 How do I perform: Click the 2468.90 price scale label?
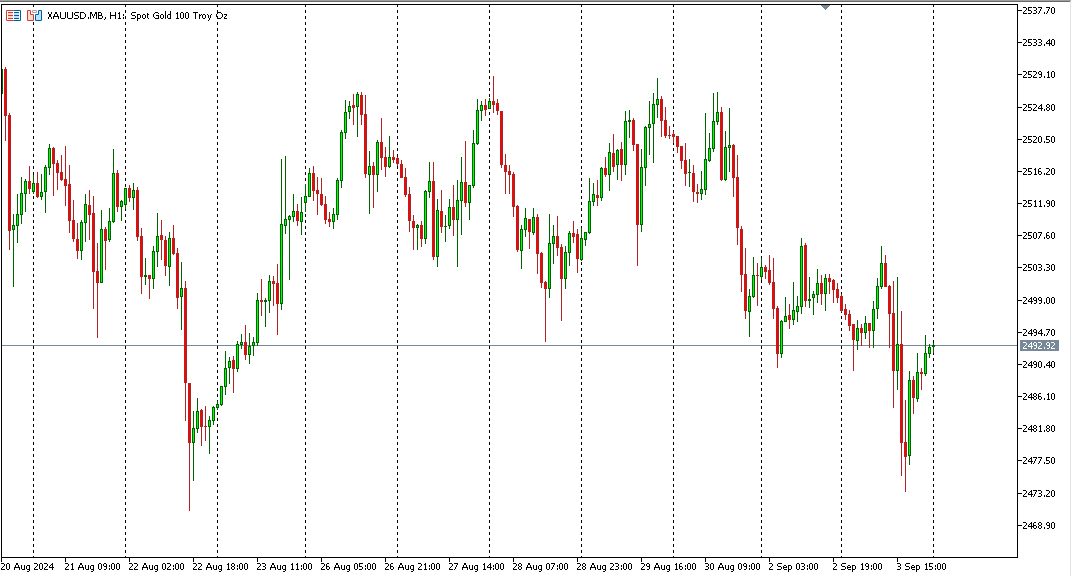(1038, 526)
